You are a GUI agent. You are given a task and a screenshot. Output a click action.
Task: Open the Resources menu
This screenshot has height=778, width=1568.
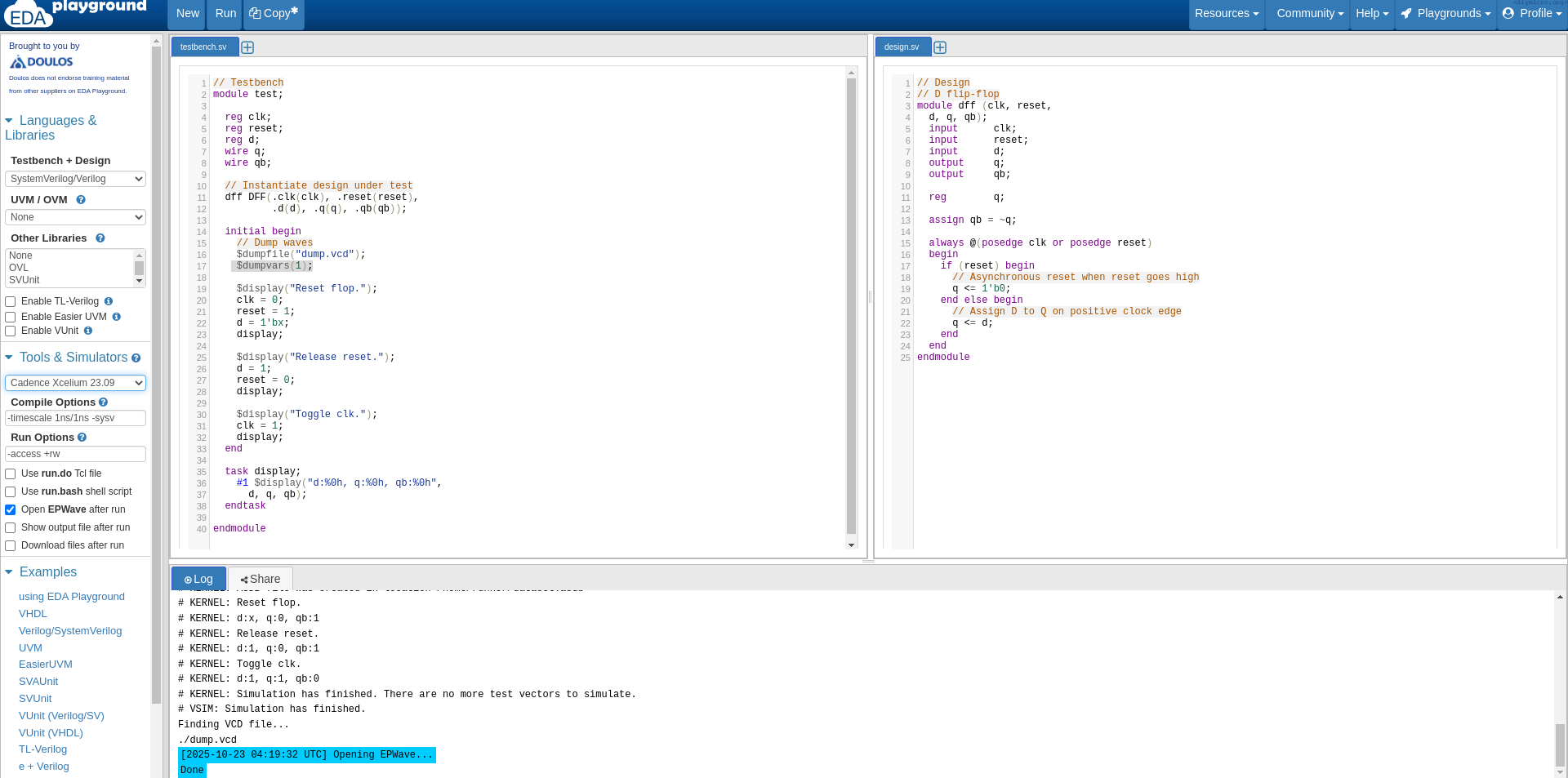tap(1226, 14)
